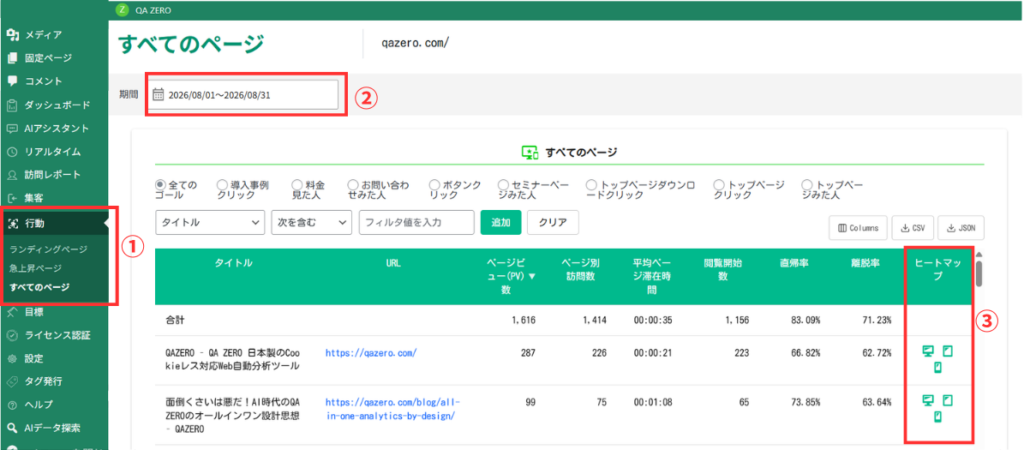Screen dimensions: 1024x450
Task: Open the date range 2026/08/01～2026/08/31 picker
Action: [243, 95]
